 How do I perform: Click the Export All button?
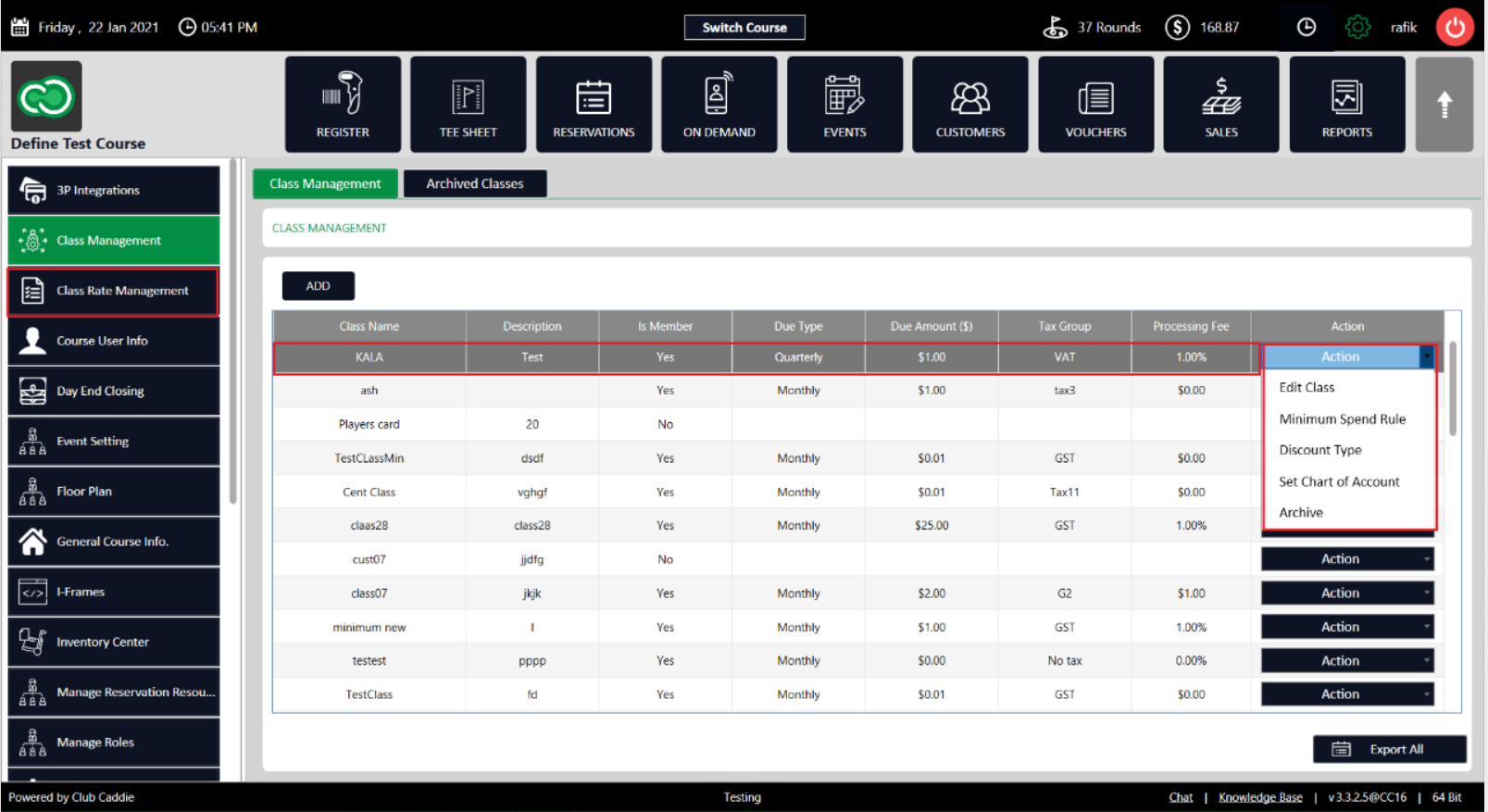1389,749
